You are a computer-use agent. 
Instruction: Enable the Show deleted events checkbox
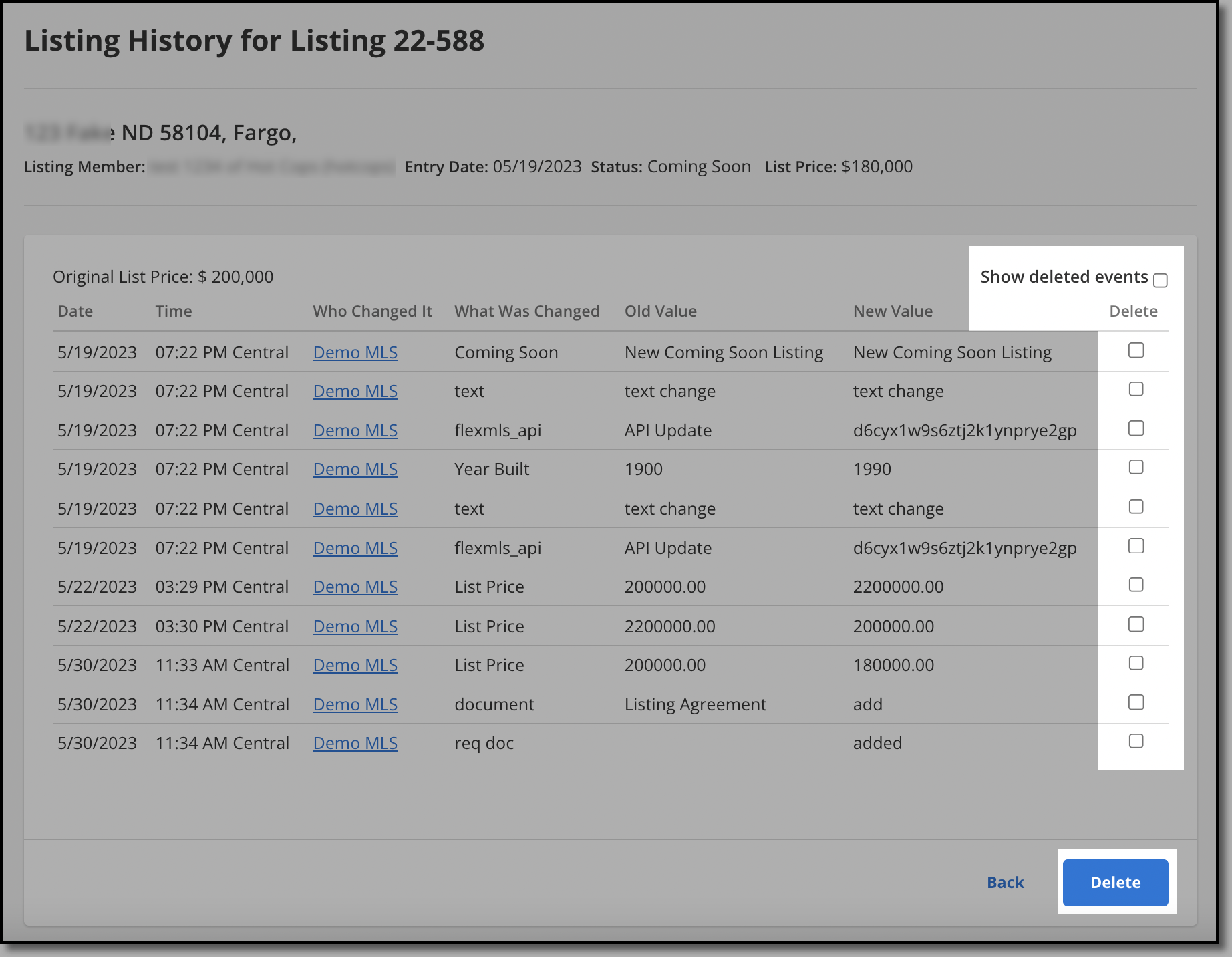[1161, 281]
